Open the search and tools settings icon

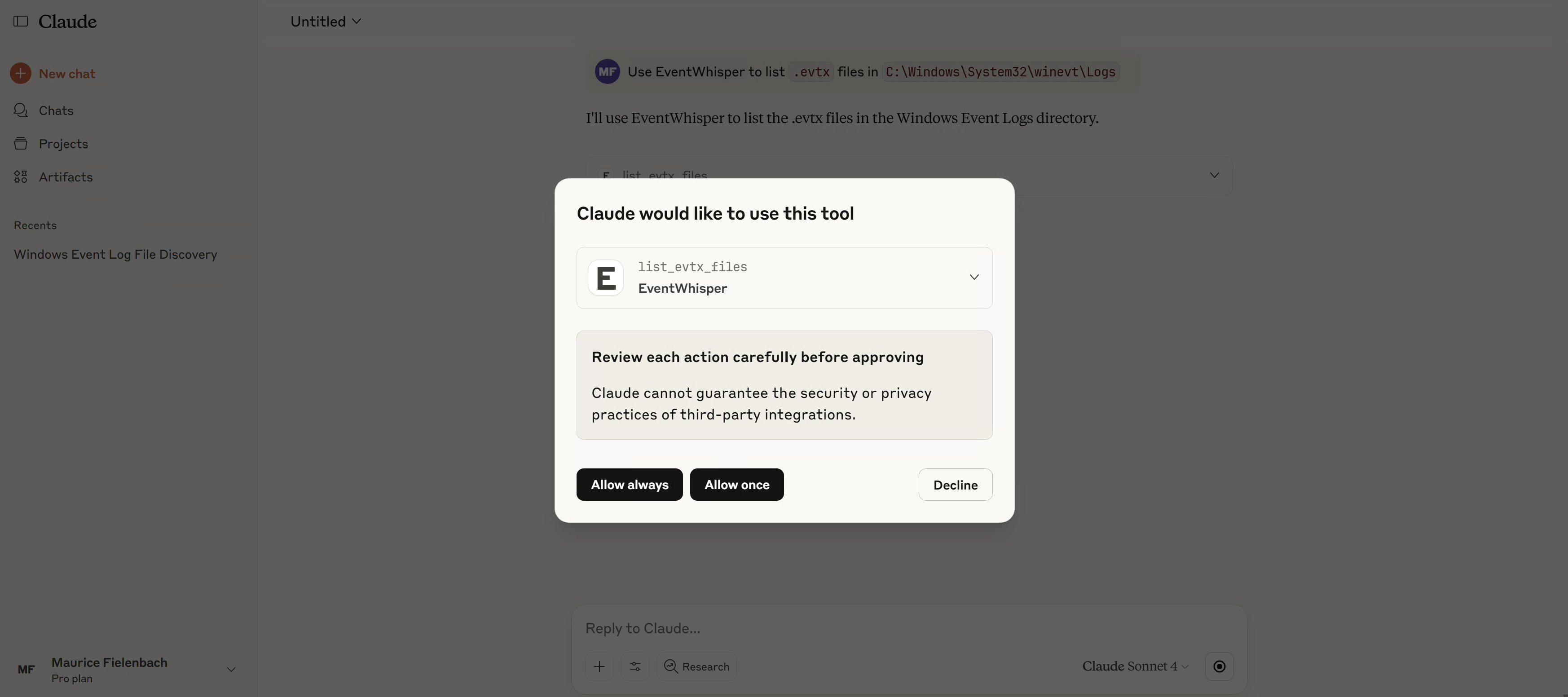pyautogui.click(x=635, y=666)
